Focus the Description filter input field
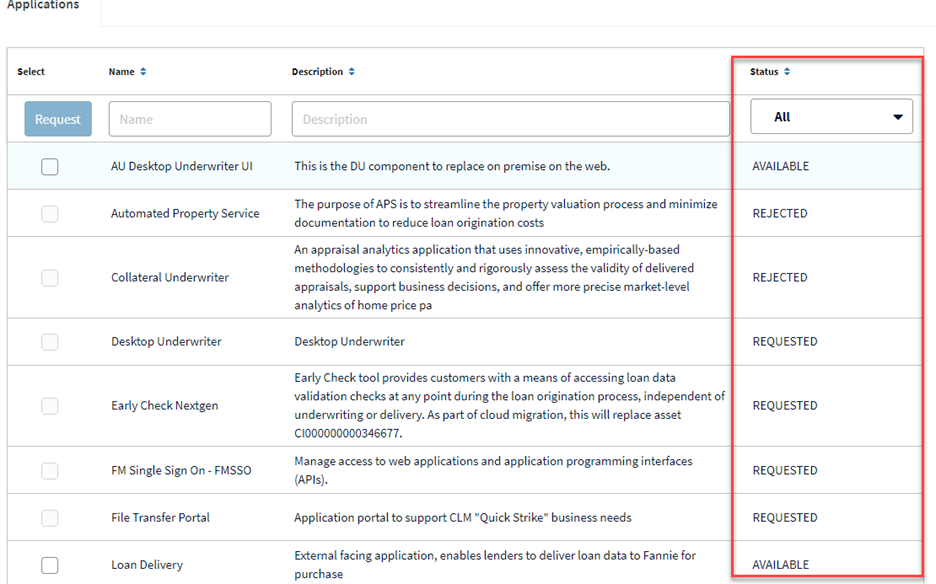 (x=510, y=119)
